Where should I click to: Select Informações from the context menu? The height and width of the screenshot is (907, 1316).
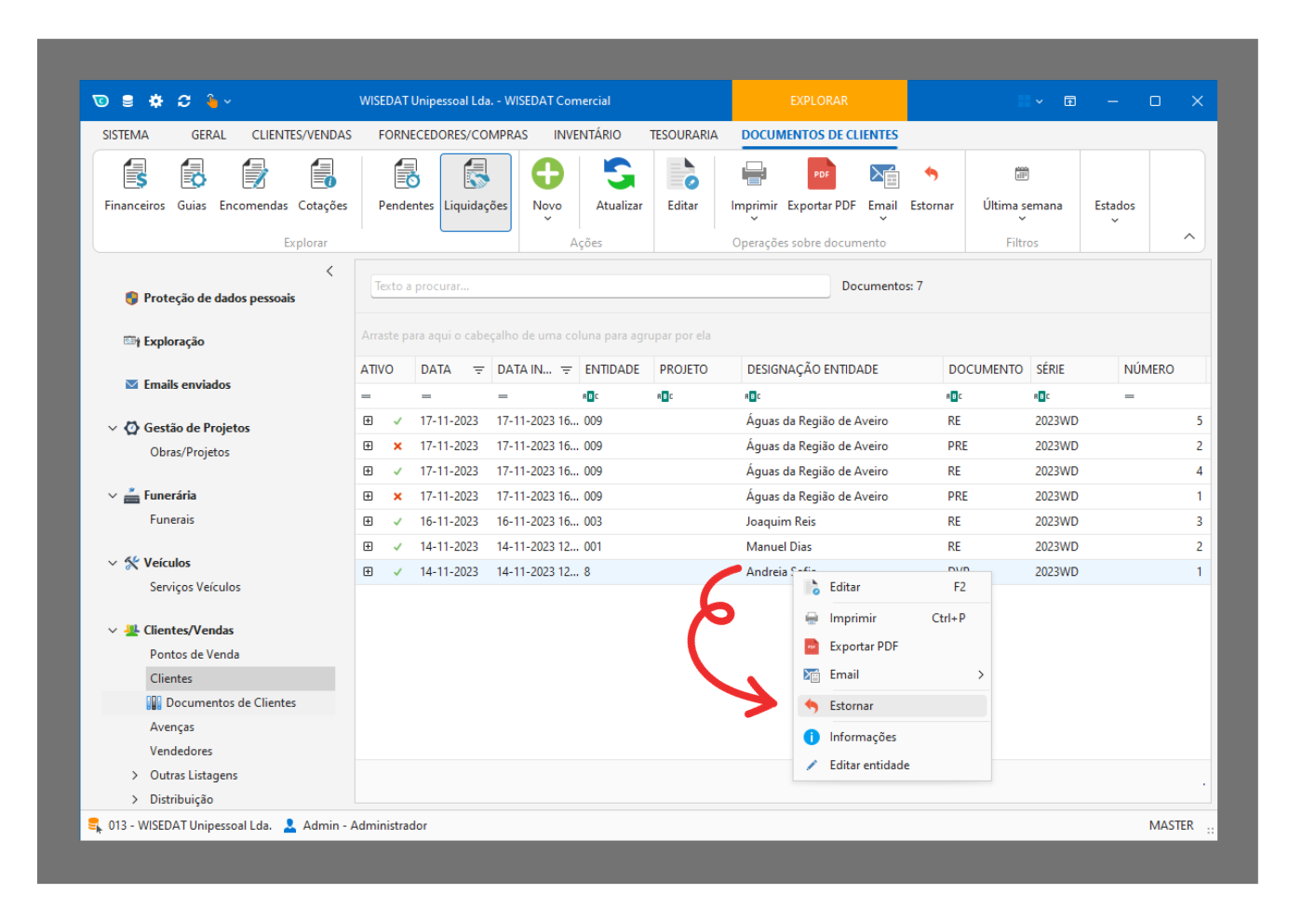coord(863,737)
